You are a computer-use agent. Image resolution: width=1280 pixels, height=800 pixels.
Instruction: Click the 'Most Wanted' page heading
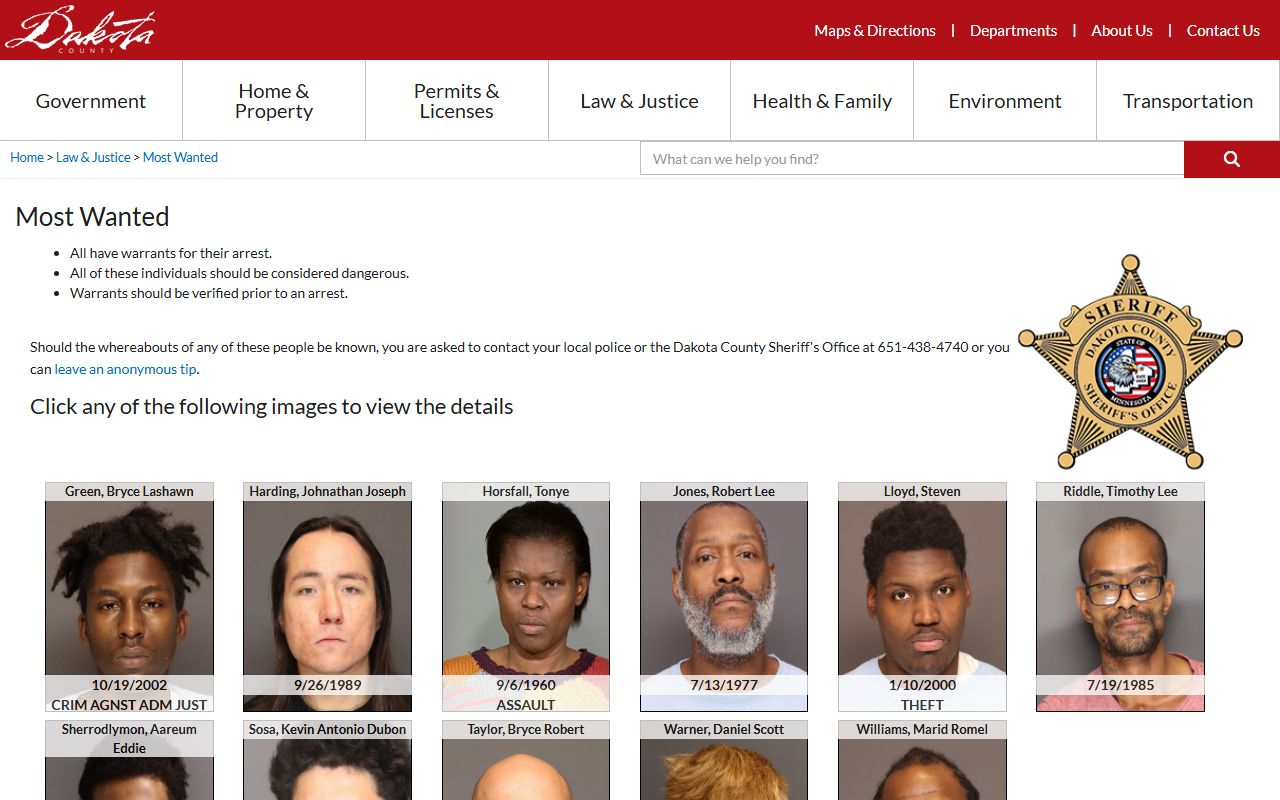click(92, 217)
